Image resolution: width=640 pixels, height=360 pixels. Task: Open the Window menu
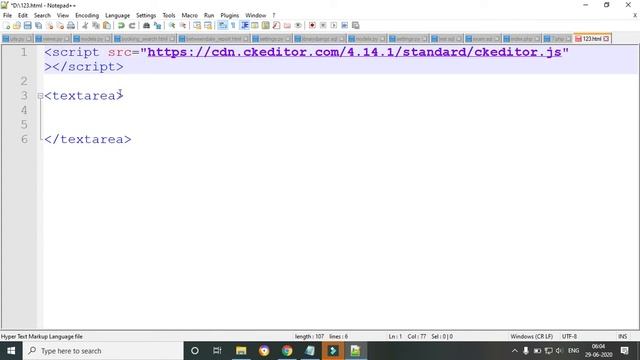256,16
